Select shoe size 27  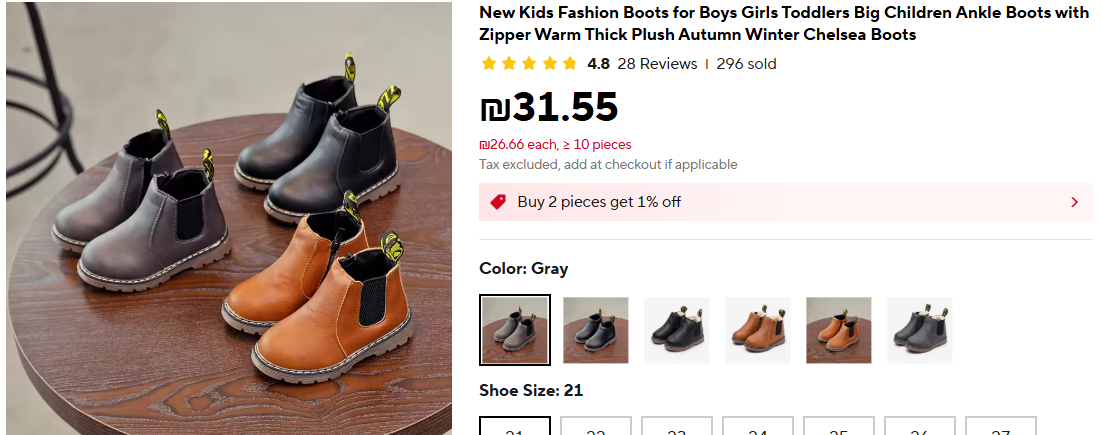(1000, 428)
